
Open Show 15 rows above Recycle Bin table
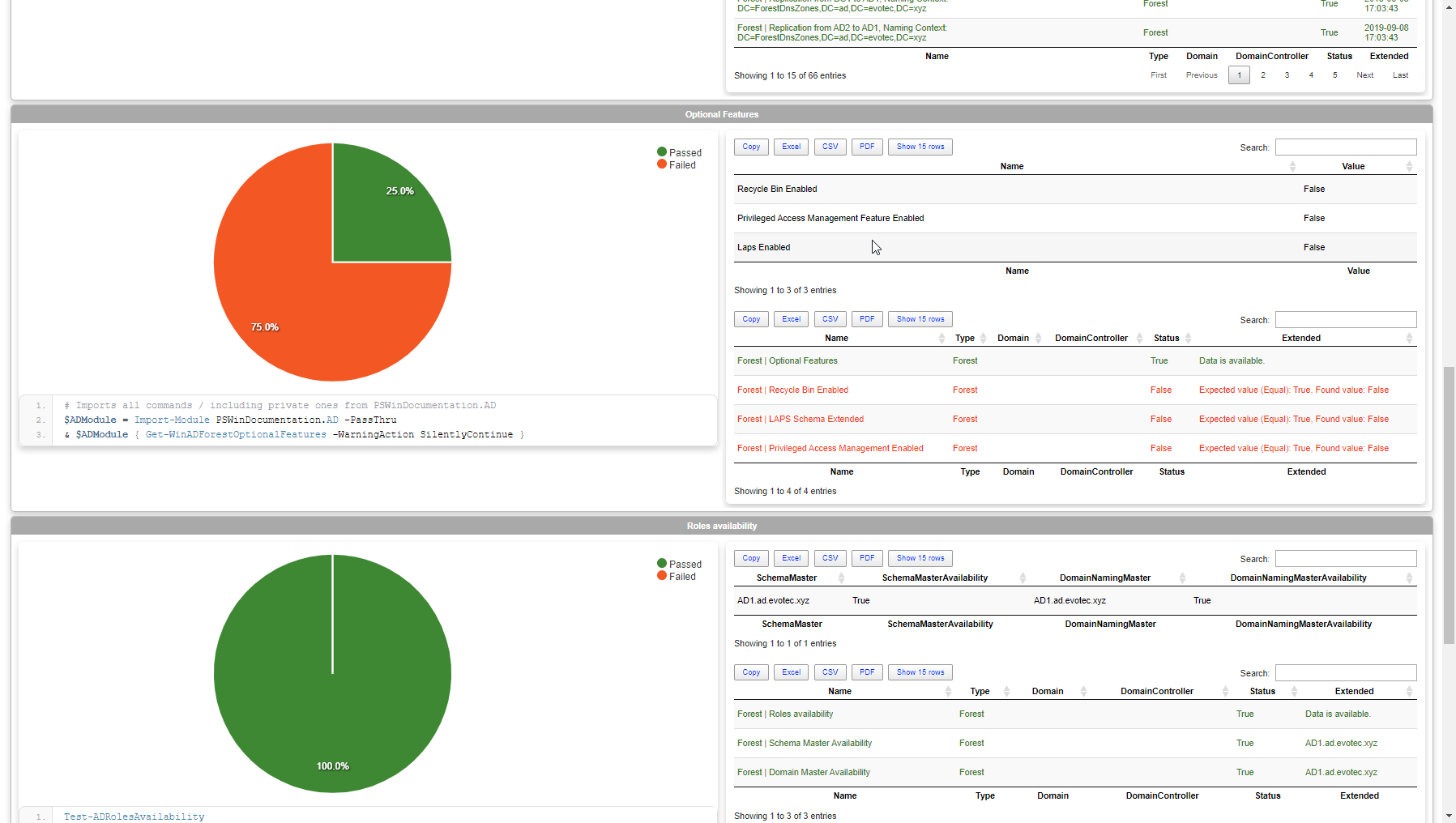[x=920, y=147]
